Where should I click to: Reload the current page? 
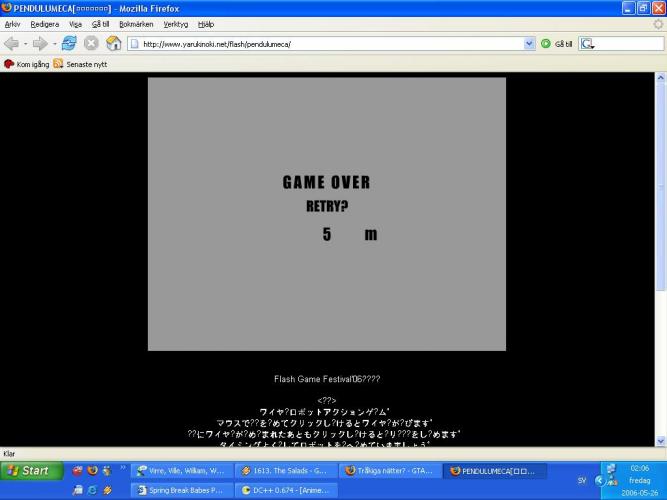coord(69,44)
